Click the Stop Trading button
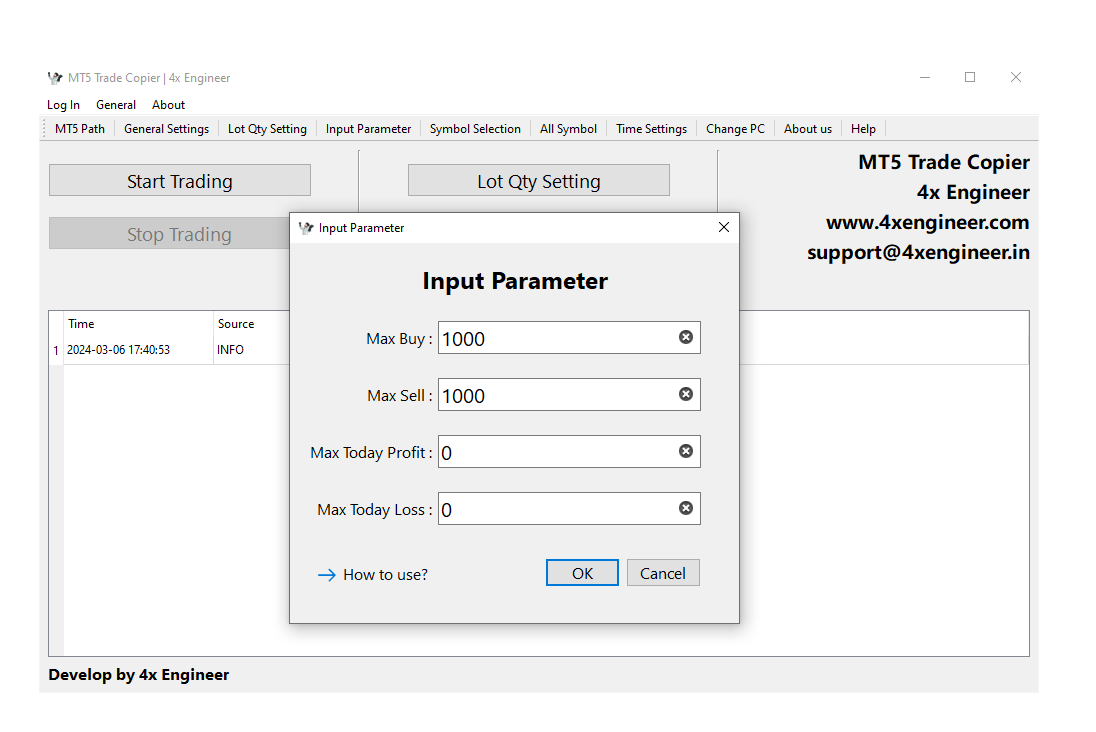1096x732 pixels. (x=170, y=234)
